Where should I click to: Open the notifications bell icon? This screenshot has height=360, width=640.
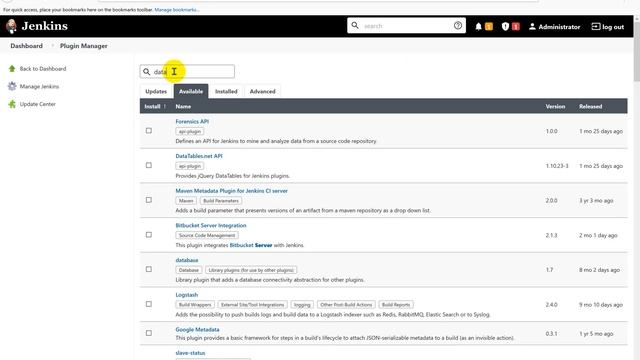[478, 27]
